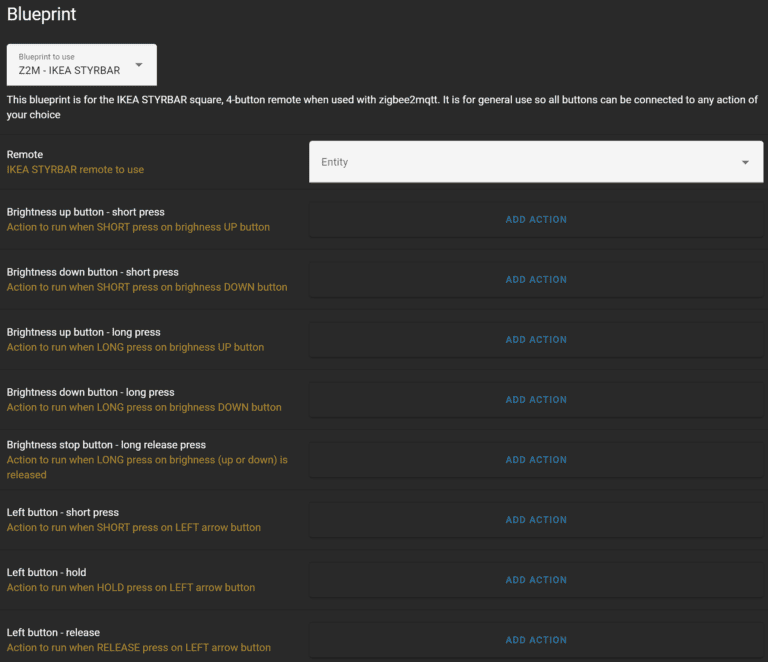Add action for Left button release
The width and height of the screenshot is (768, 662).
coord(536,640)
